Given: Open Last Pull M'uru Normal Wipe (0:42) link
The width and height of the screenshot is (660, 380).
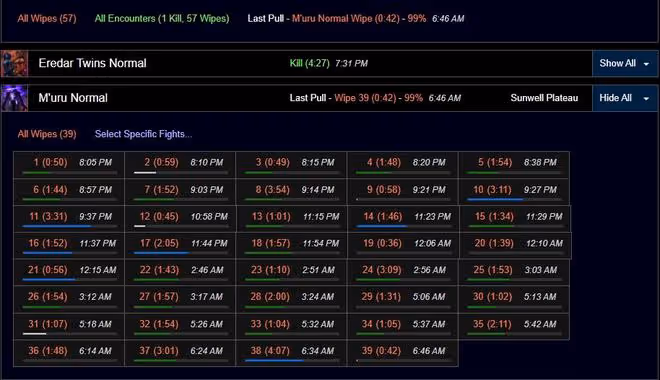Looking at the screenshot, I should click(x=359, y=19).
